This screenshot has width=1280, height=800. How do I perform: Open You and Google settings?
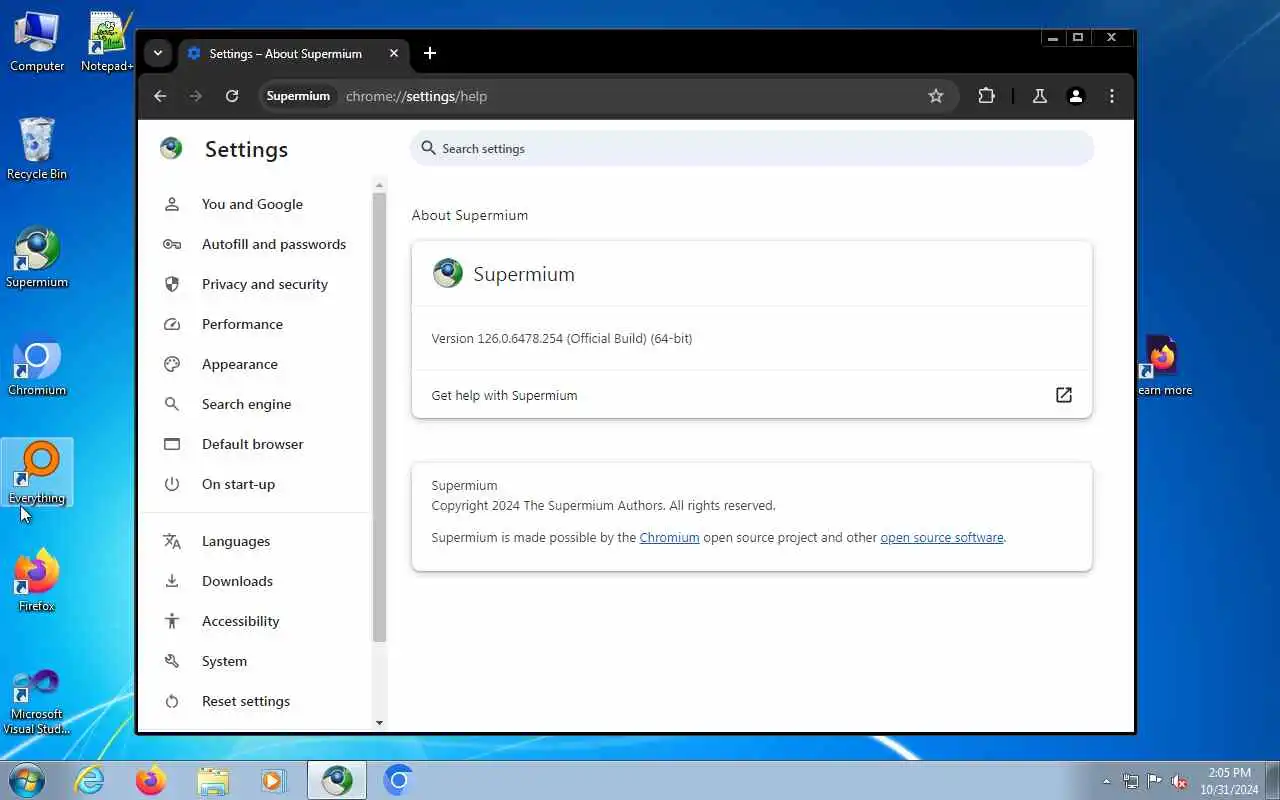pos(252,204)
